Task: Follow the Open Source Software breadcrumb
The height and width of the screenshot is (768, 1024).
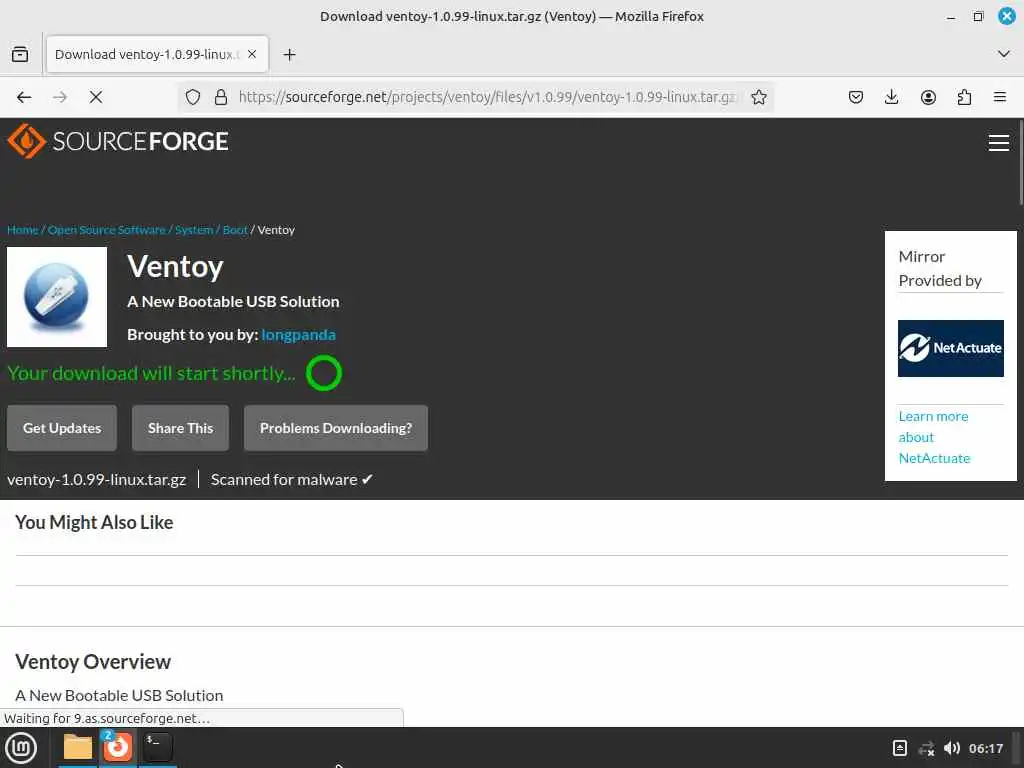Action: 106,230
